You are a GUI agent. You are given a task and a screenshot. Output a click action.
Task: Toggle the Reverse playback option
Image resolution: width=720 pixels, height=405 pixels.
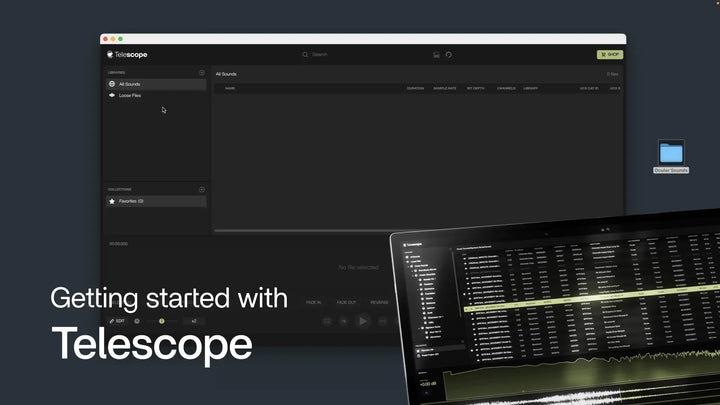380,302
